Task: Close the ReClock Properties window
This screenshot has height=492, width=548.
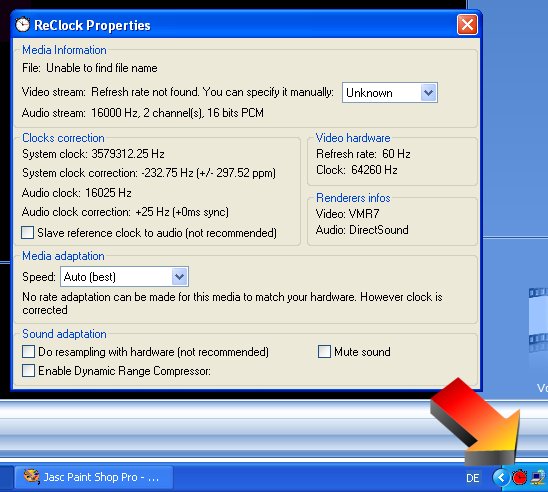Action: pos(467,25)
